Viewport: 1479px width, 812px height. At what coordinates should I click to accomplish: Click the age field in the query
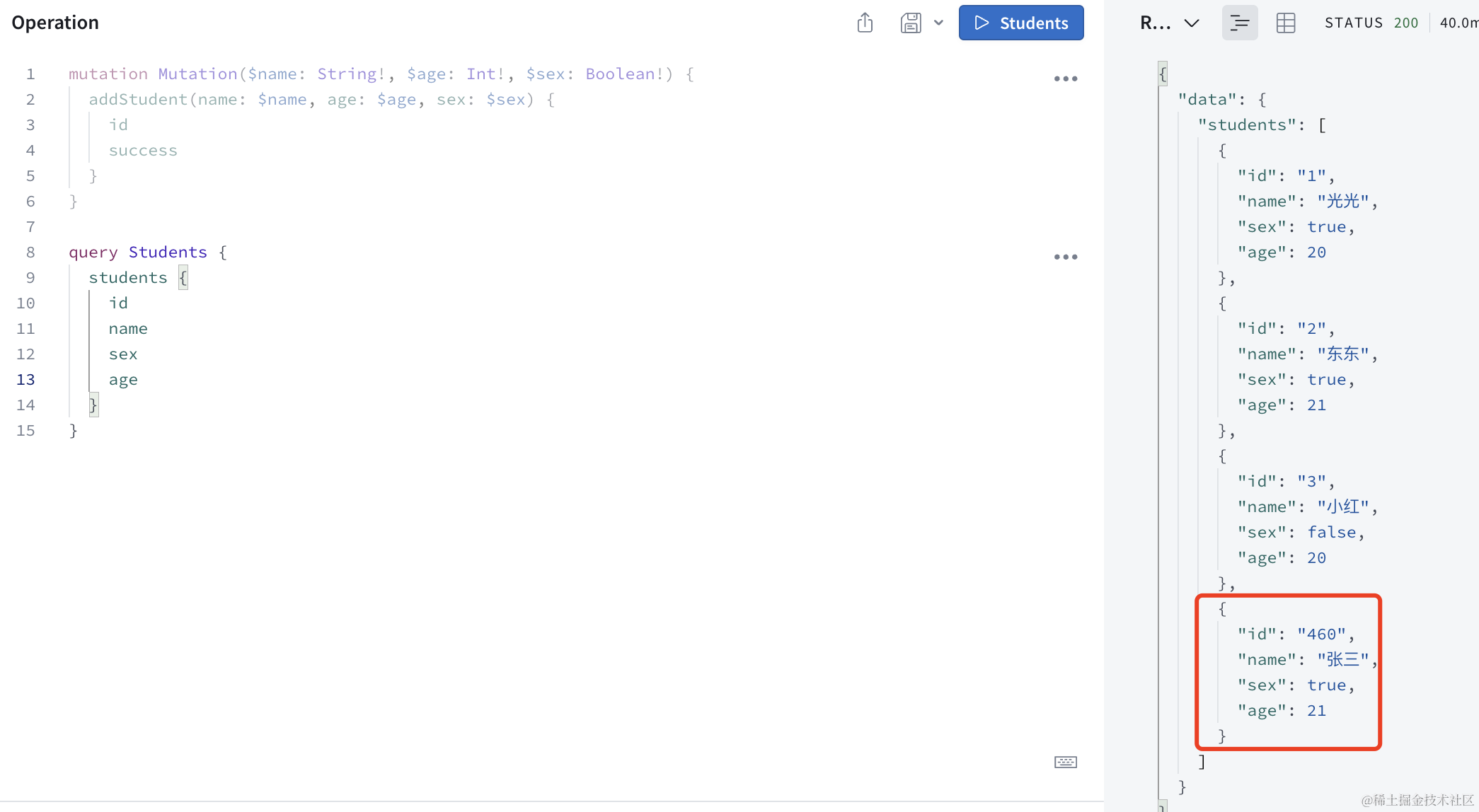click(123, 380)
